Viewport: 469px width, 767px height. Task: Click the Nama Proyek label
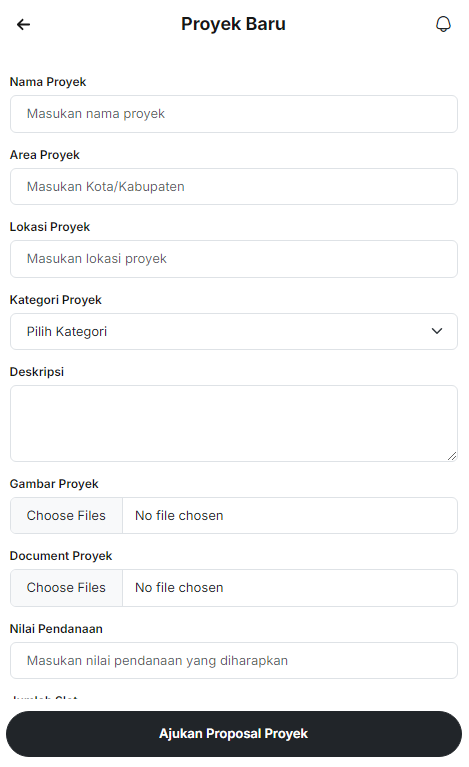coord(48,82)
